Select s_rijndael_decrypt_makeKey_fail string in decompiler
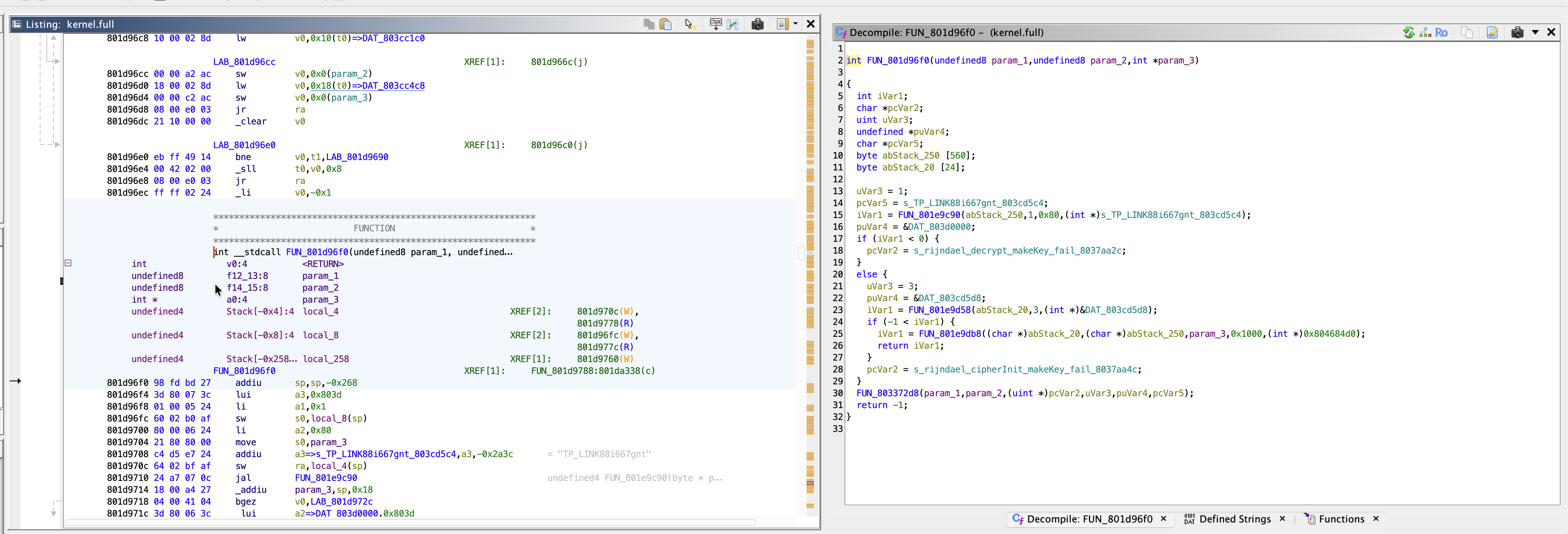The width and height of the screenshot is (1568, 534). 1019,251
